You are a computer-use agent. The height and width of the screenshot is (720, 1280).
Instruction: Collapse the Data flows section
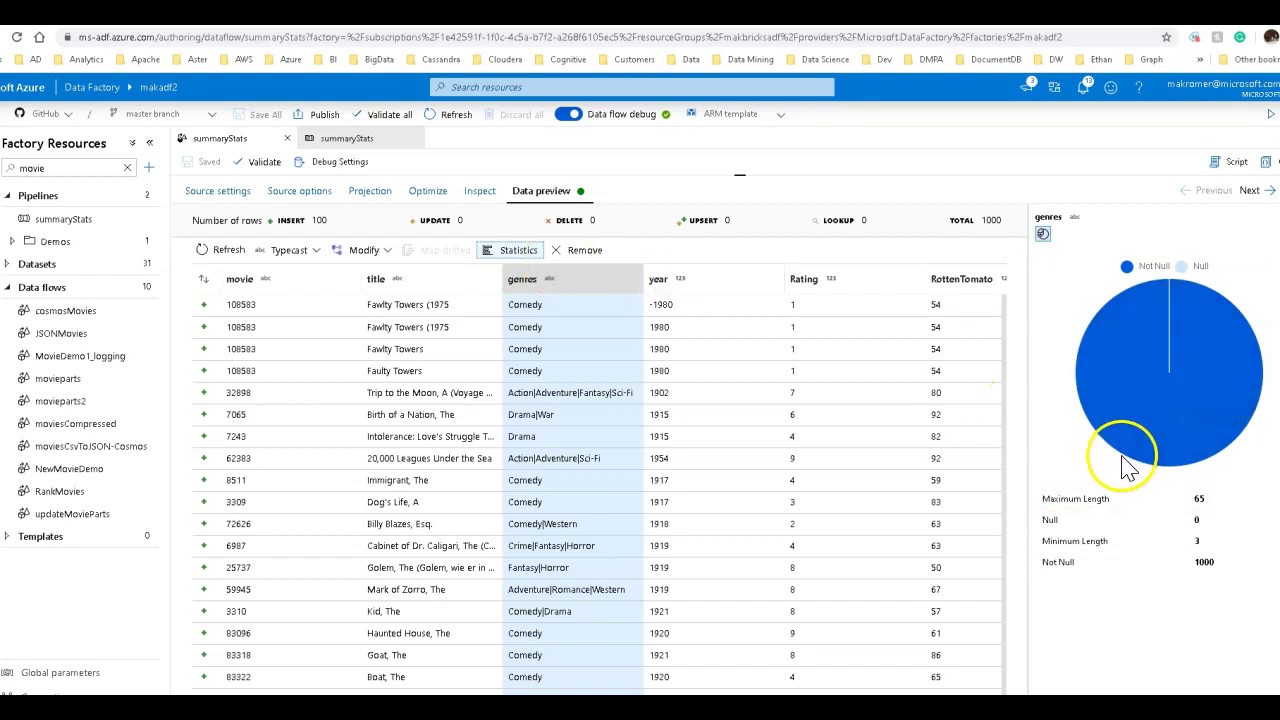(x=7, y=287)
